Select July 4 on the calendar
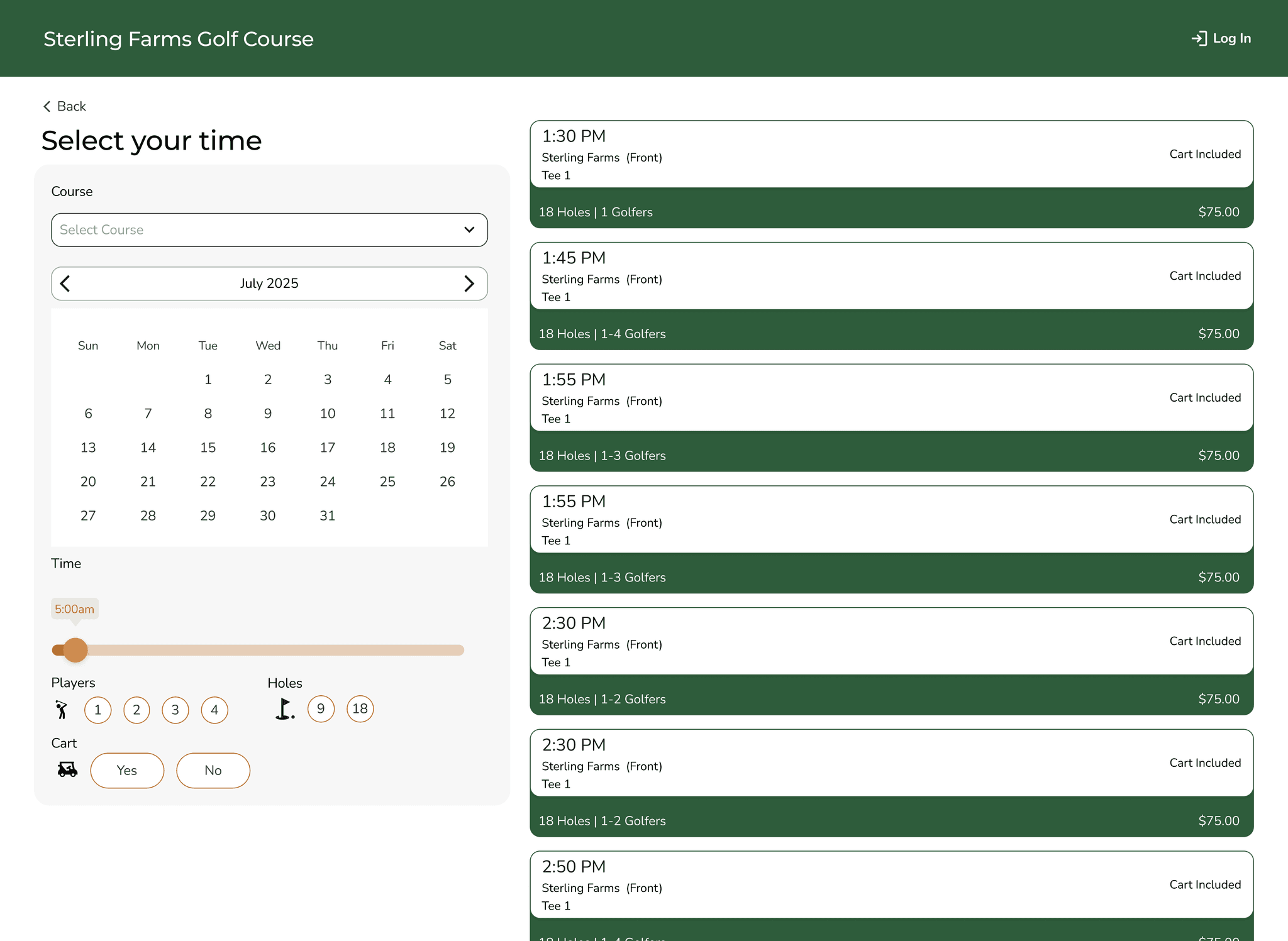Image resolution: width=1288 pixels, height=941 pixels. coord(387,380)
